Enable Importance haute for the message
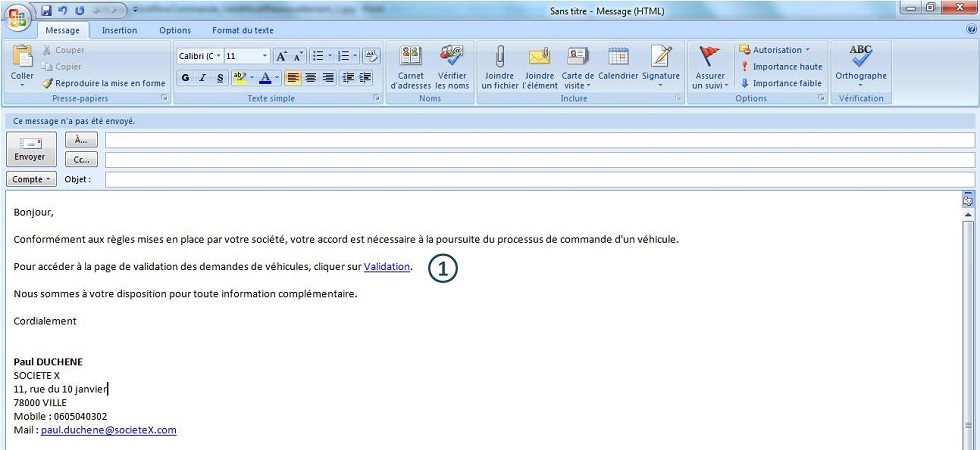This screenshot has height=450, width=980. 781,66
